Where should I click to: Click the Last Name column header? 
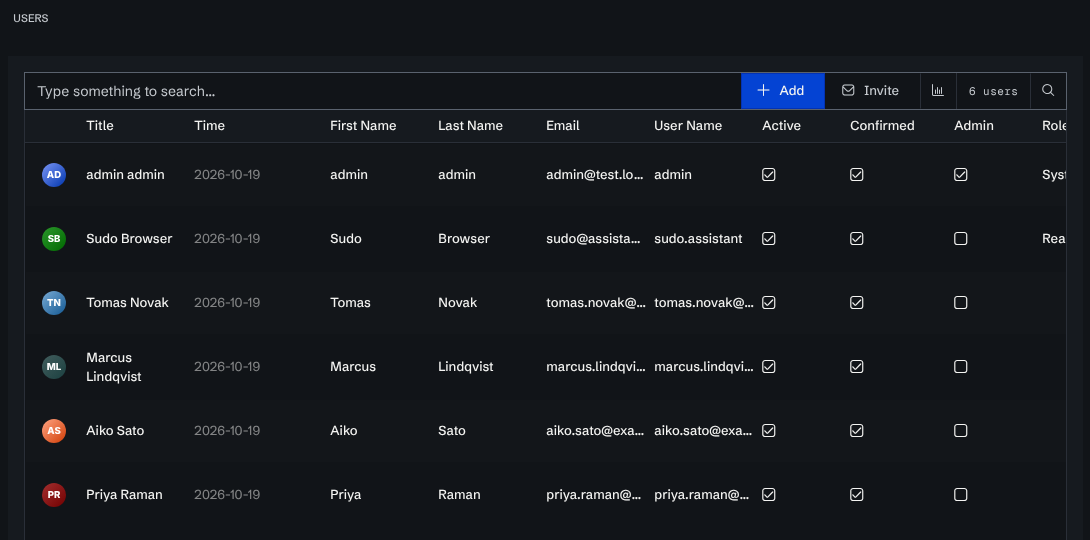click(x=470, y=126)
